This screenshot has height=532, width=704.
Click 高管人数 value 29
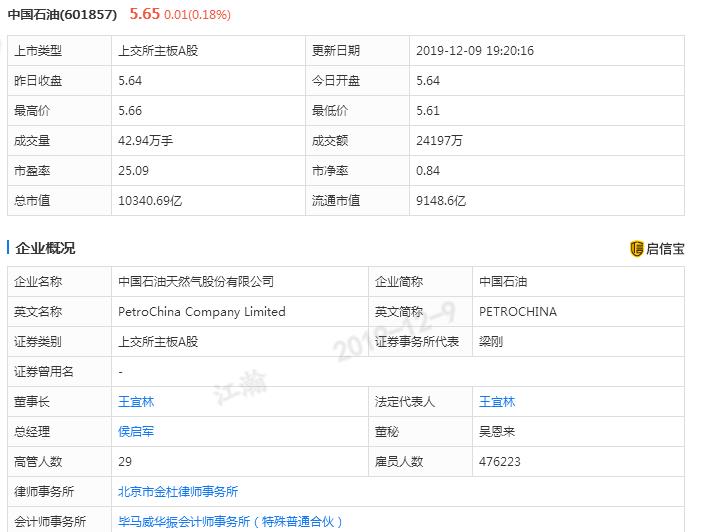click(x=125, y=462)
